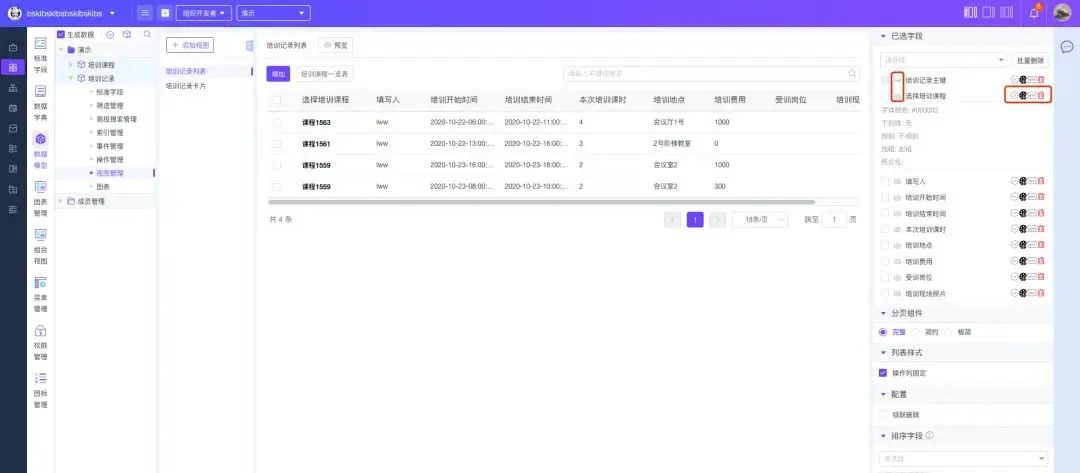Toggle the 级联删除 checkbox

[x=883, y=415]
